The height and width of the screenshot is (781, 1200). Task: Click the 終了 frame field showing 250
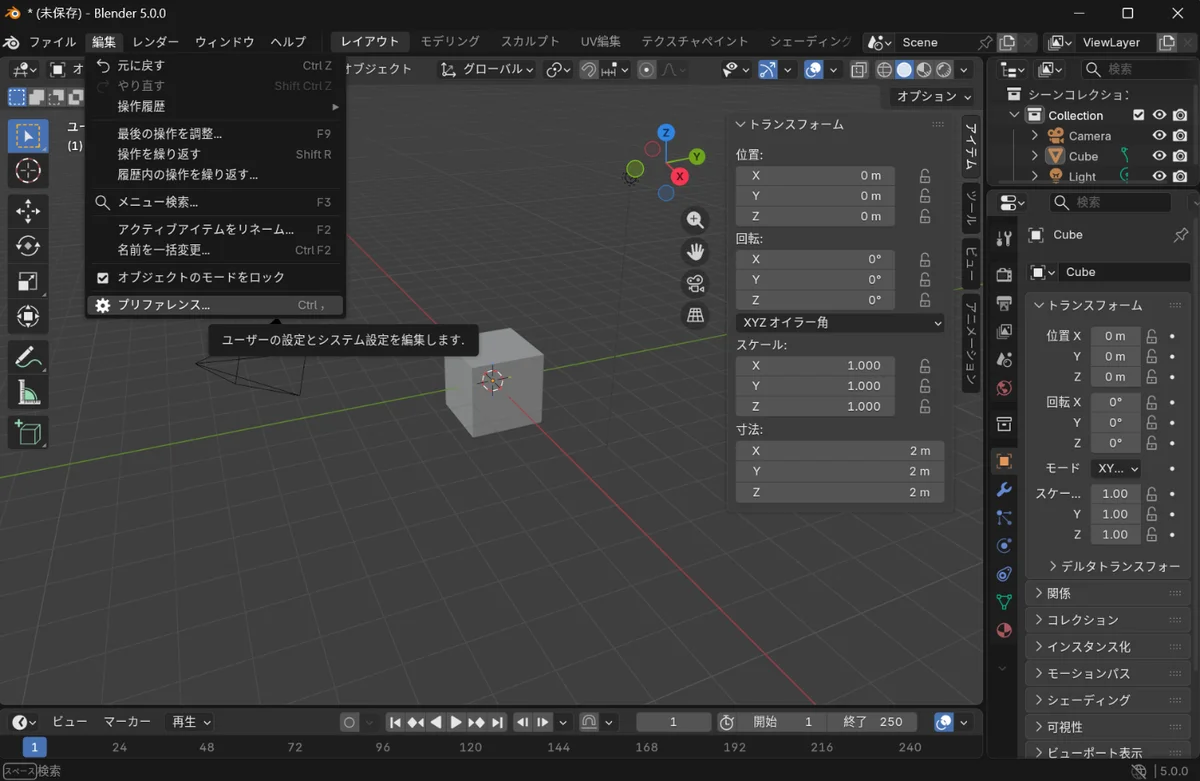coord(873,722)
